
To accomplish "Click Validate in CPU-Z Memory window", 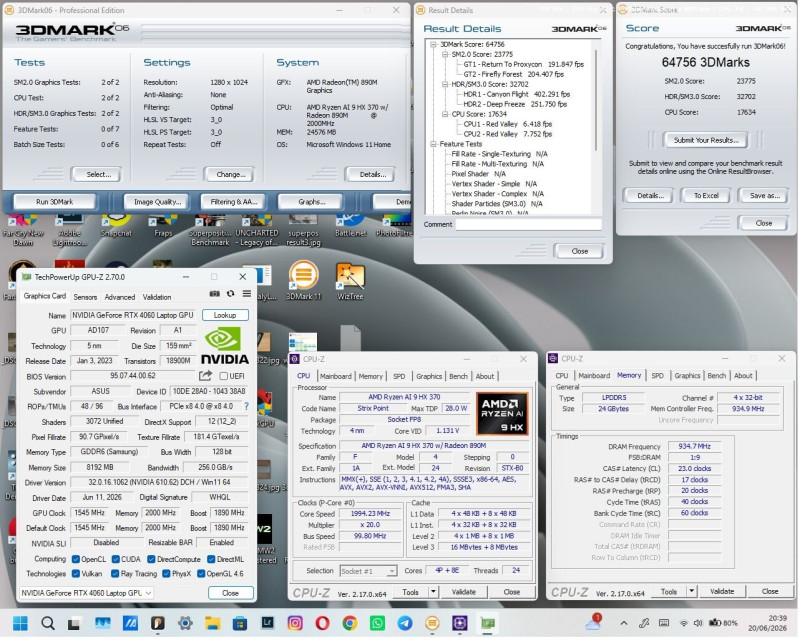I will [x=722, y=593].
